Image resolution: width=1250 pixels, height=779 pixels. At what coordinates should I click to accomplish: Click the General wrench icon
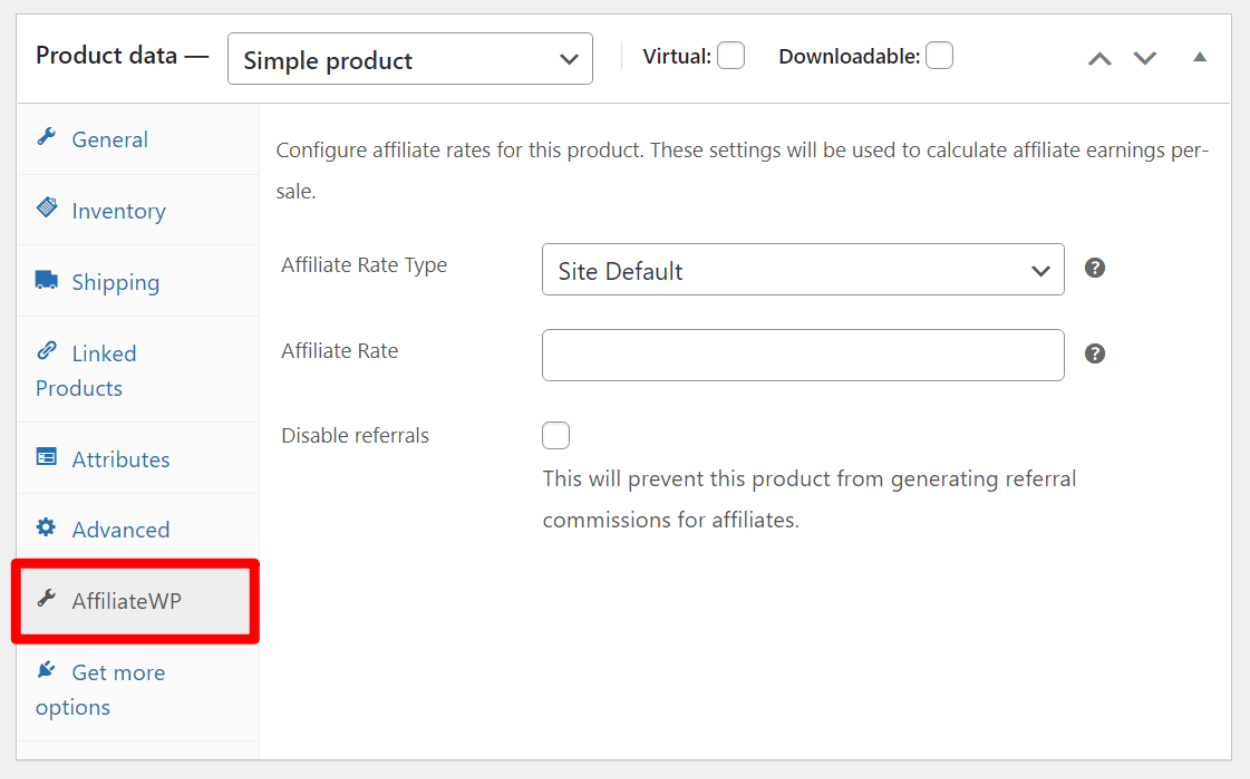[46, 137]
